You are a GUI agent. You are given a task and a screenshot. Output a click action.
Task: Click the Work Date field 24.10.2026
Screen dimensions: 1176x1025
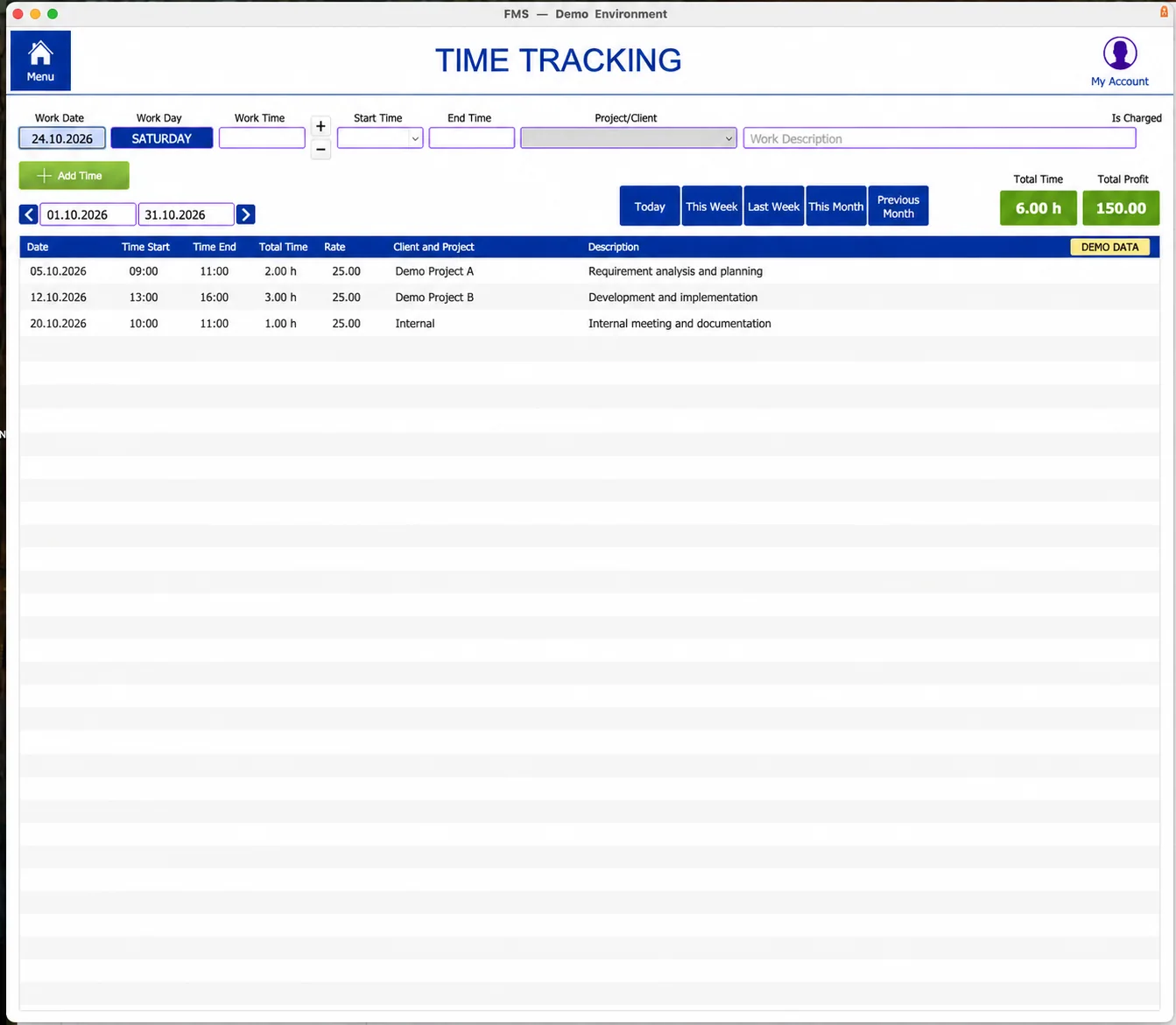62,138
